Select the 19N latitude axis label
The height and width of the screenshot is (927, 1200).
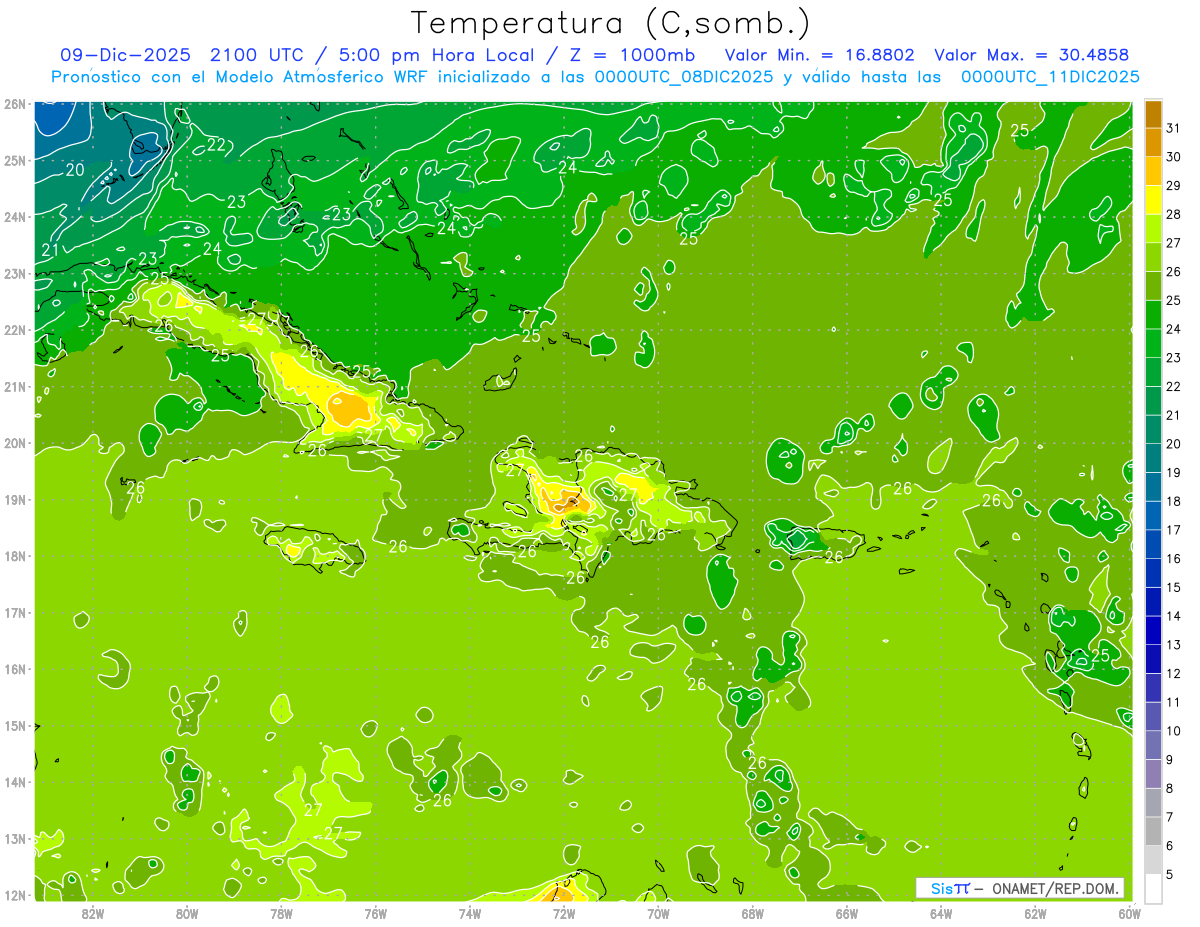click(15, 499)
